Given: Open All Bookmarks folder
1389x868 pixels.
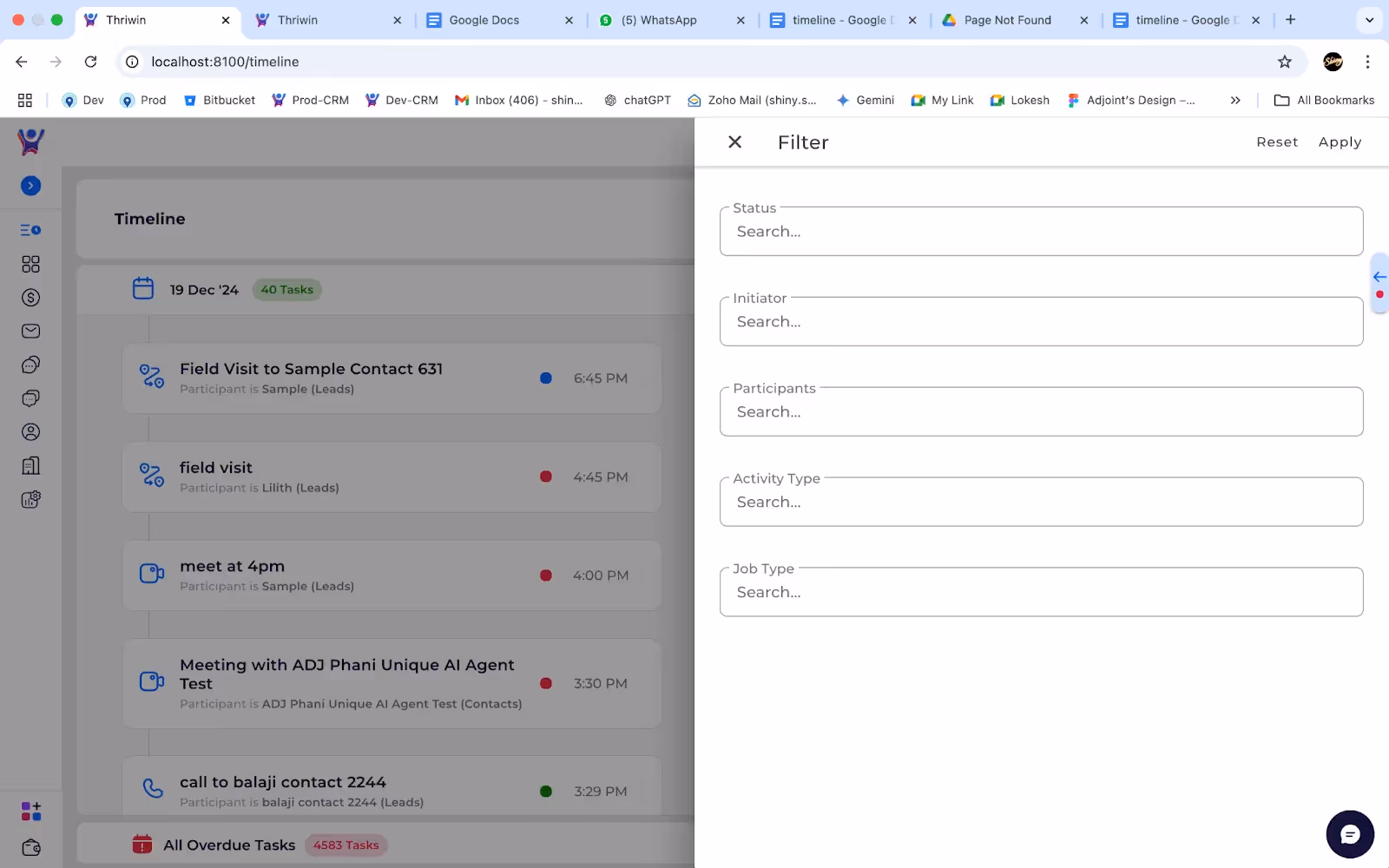Looking at the screenshot, I should 1324,100.
